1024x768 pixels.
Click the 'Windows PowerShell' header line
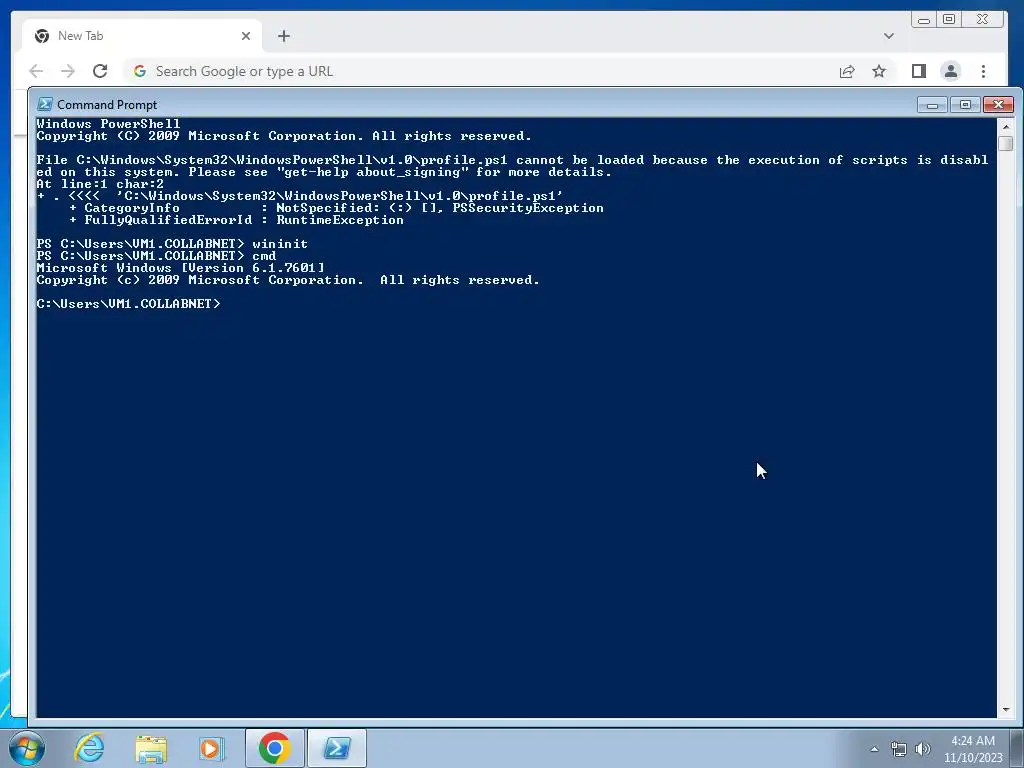(108, 123)
